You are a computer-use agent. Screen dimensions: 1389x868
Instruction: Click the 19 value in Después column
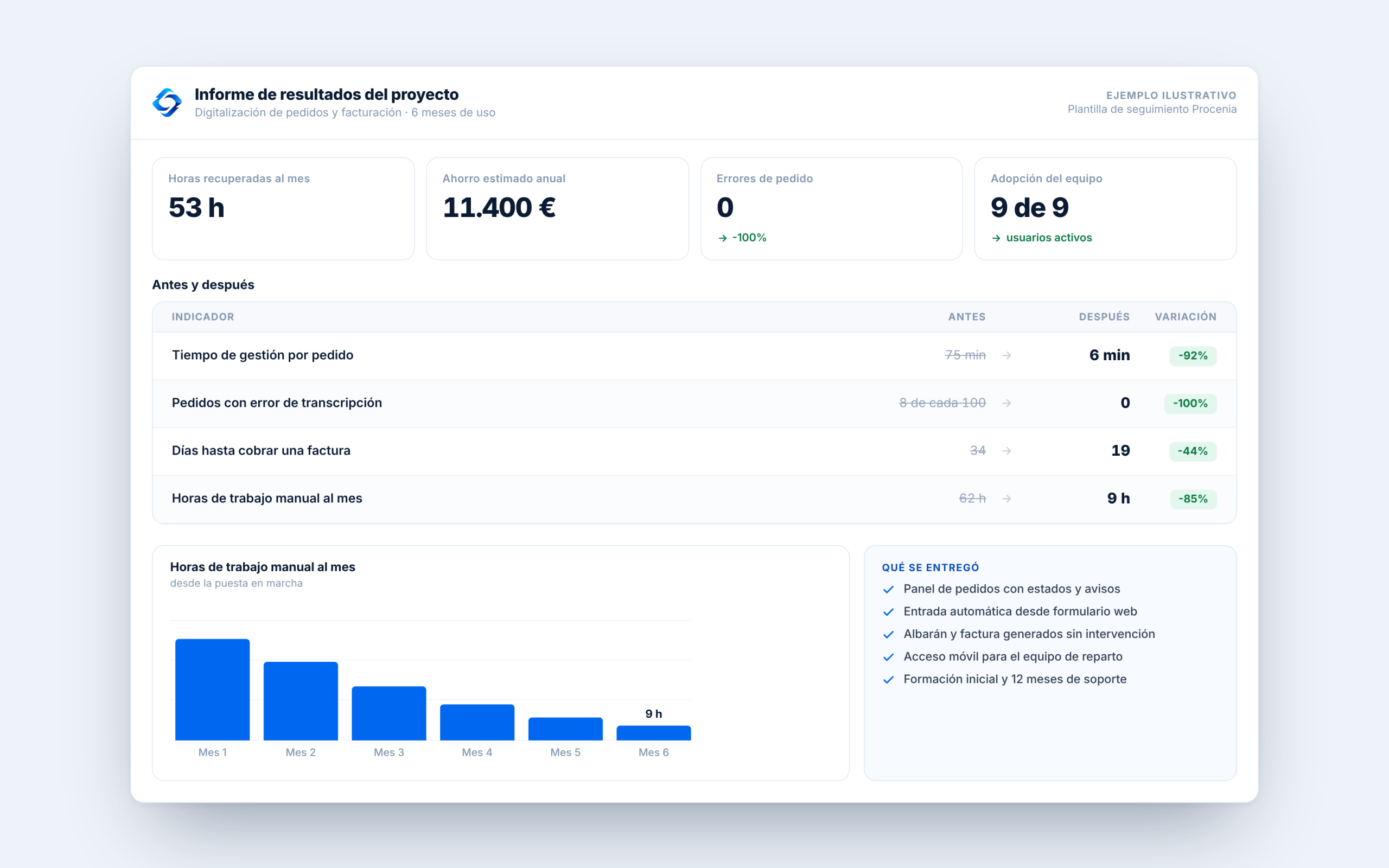coord(1120,451)
